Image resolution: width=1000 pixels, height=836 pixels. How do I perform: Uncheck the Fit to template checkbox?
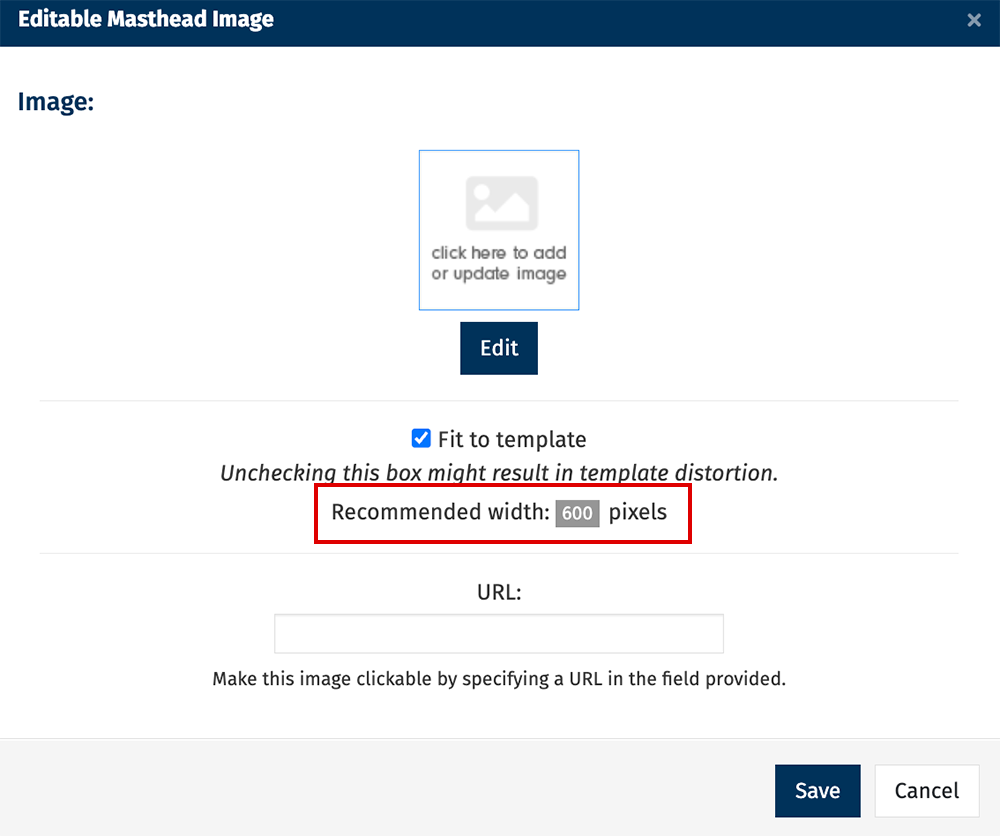pyautogui.click(x=421, y=439)
